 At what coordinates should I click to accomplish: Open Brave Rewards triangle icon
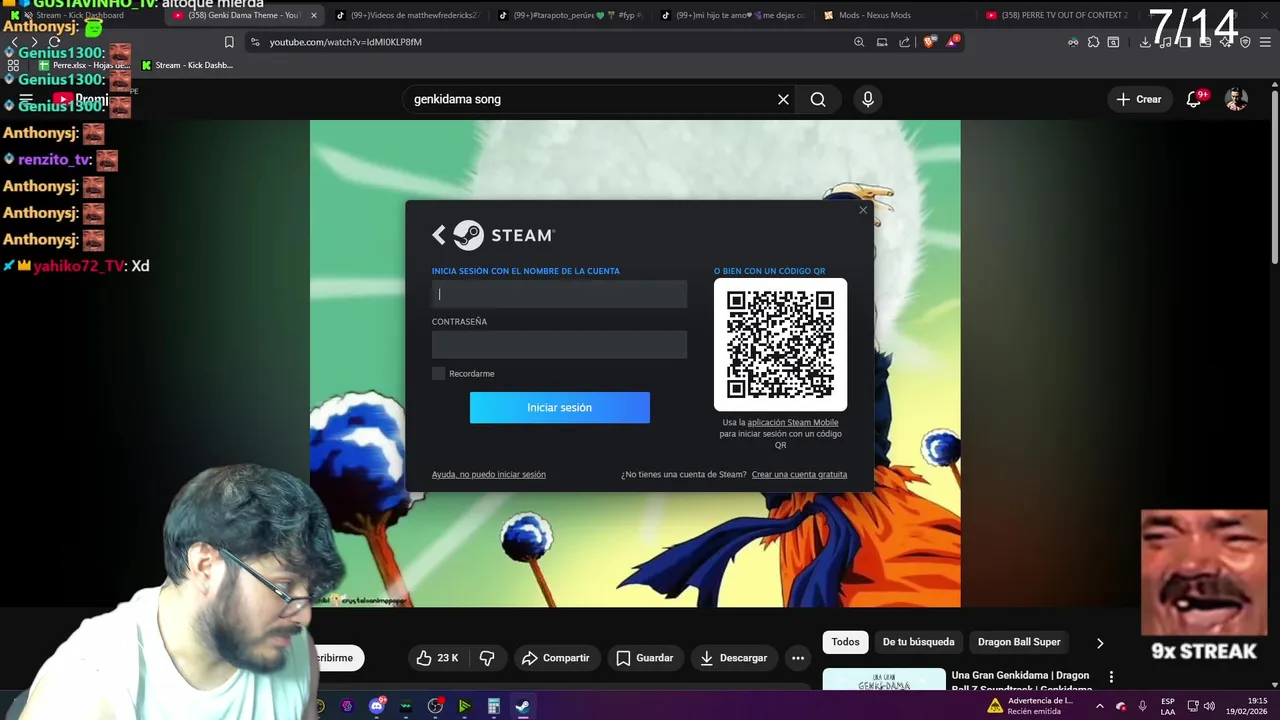click(954, 42)
